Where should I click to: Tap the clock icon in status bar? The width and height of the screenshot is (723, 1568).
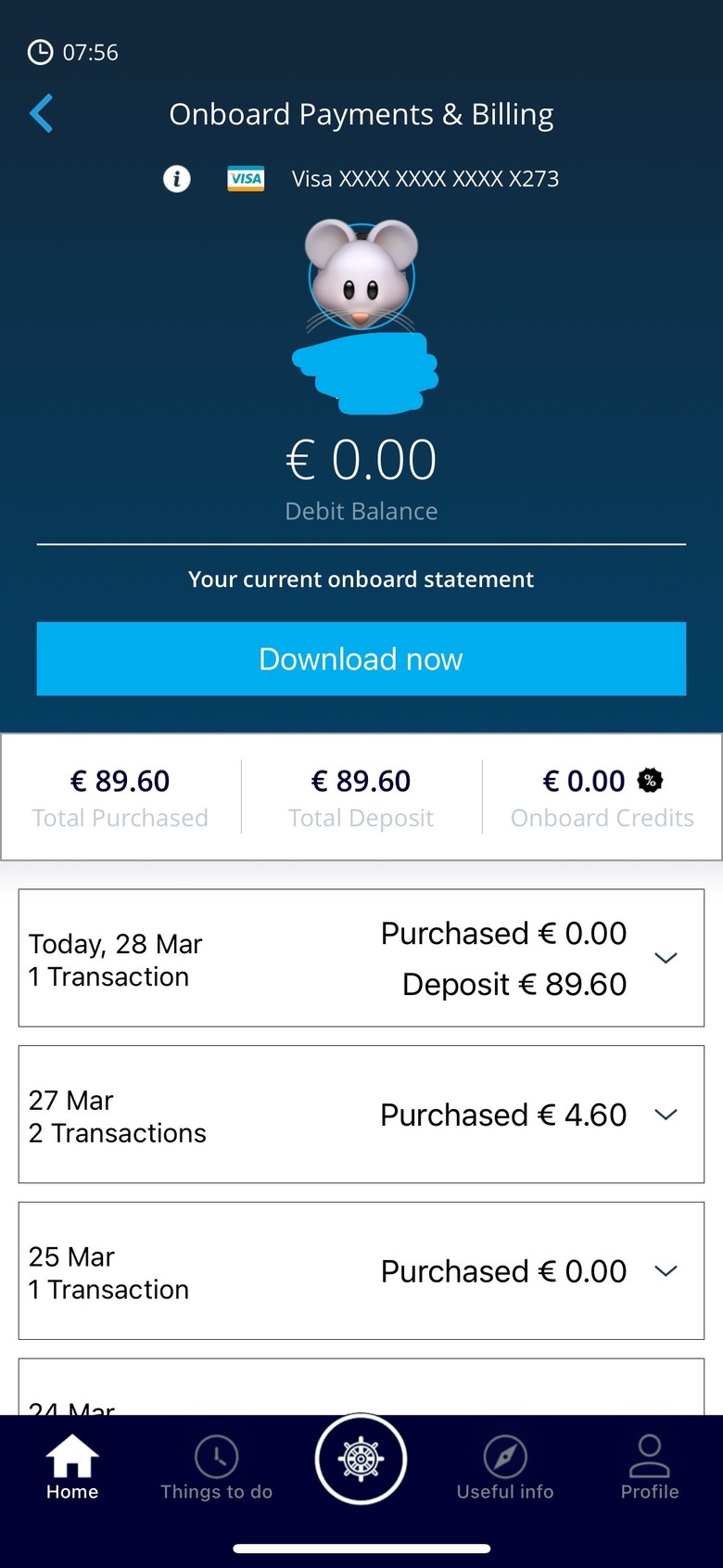tap(40, 52)
